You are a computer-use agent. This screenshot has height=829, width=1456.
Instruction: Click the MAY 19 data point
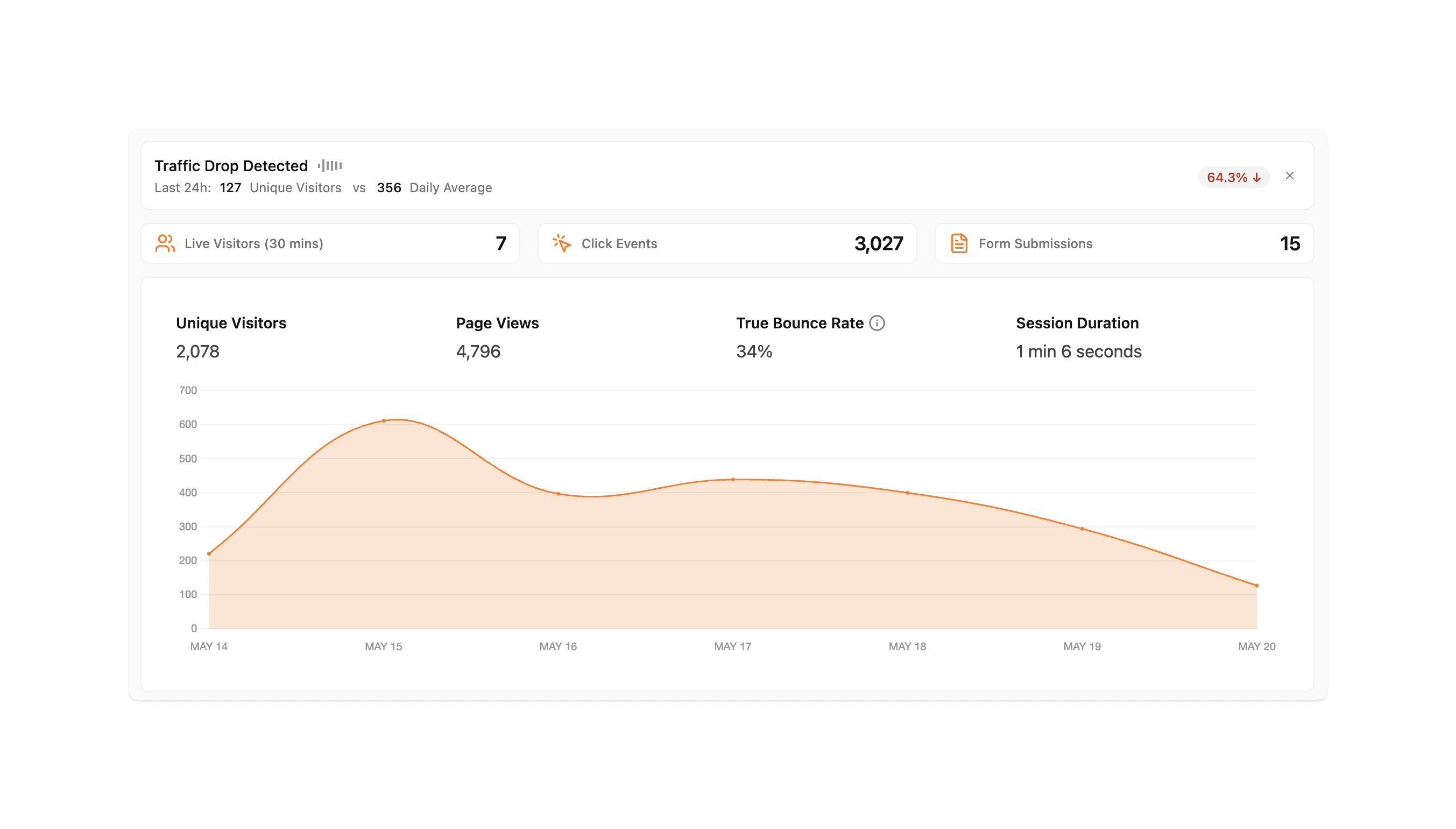click(x=1082, y=529)
